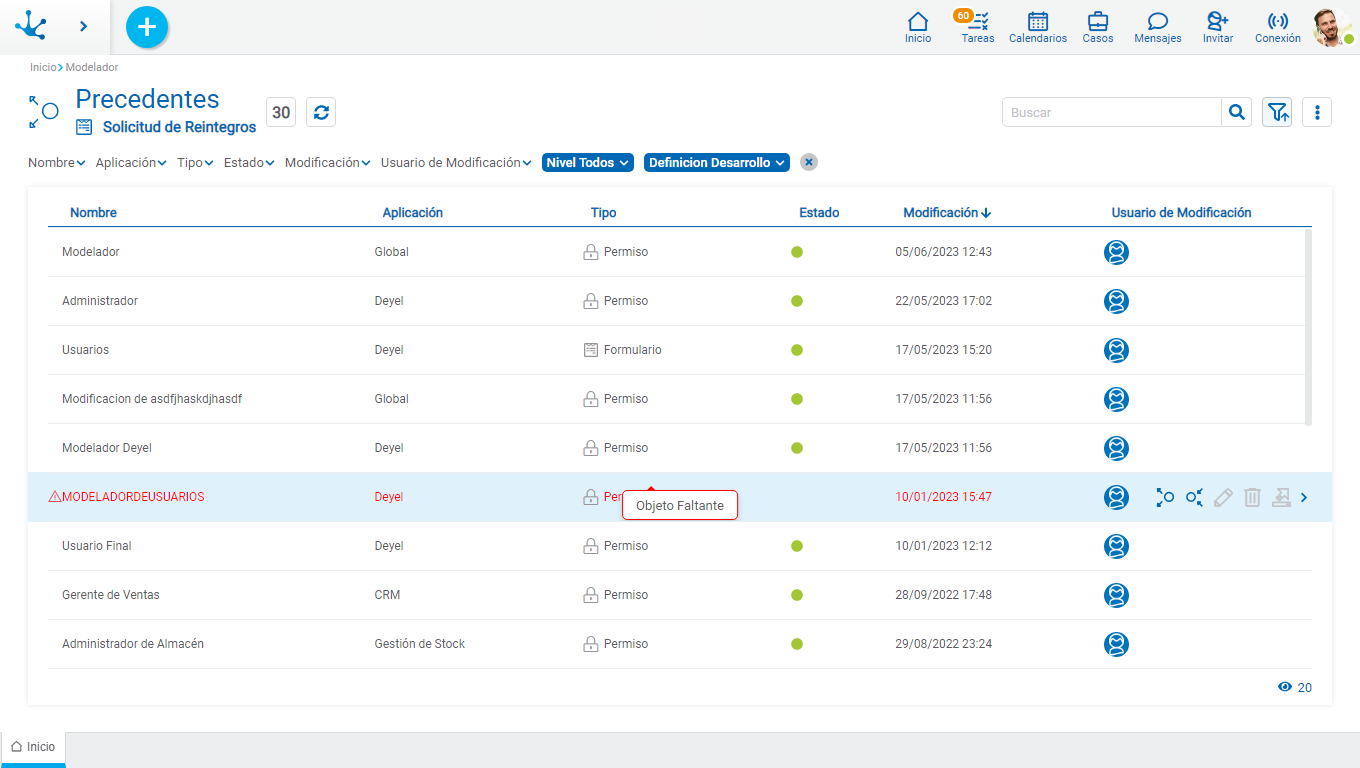
Task: Click user avatar in Gerente de Ventas row
Action: pos(1116,595)
